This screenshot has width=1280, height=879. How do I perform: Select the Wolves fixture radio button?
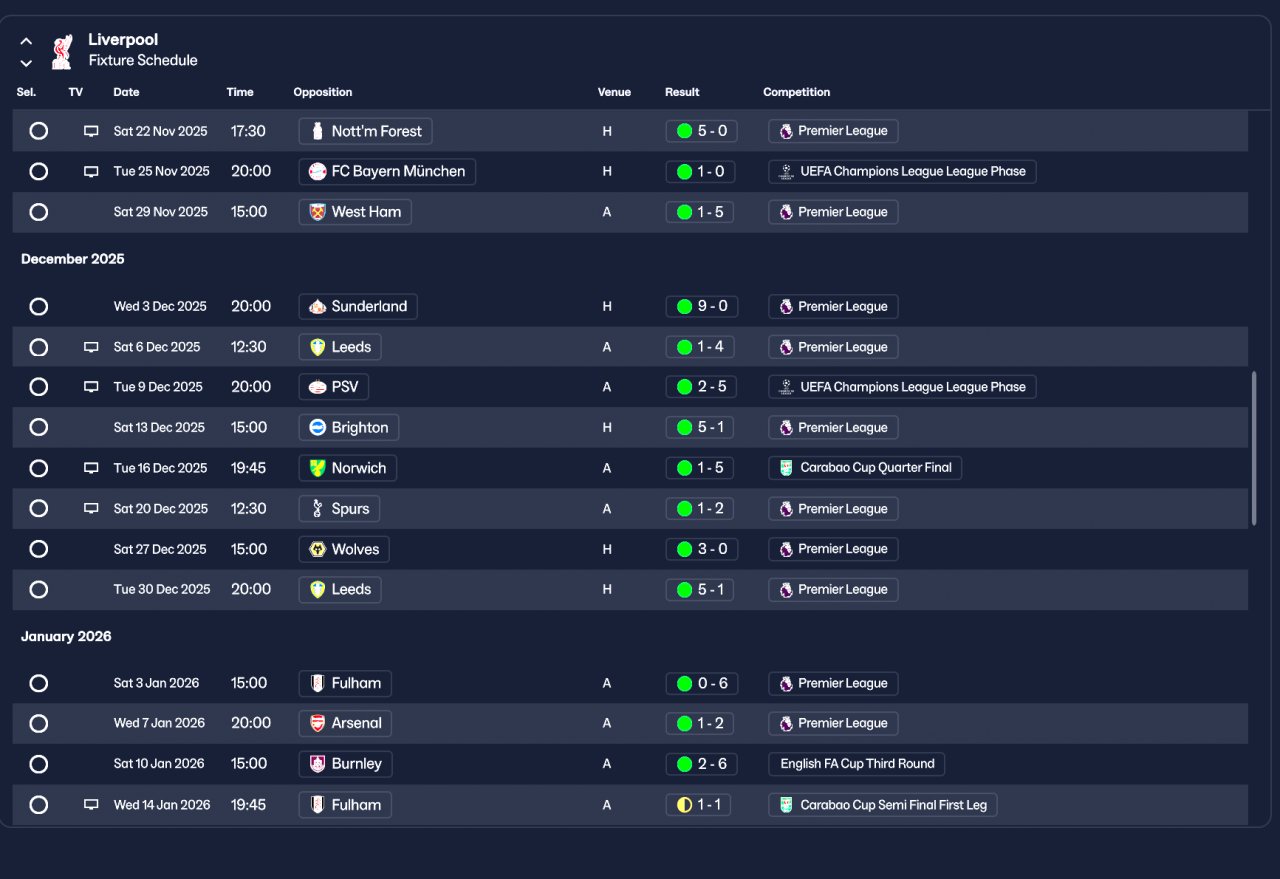pos(39,549)
